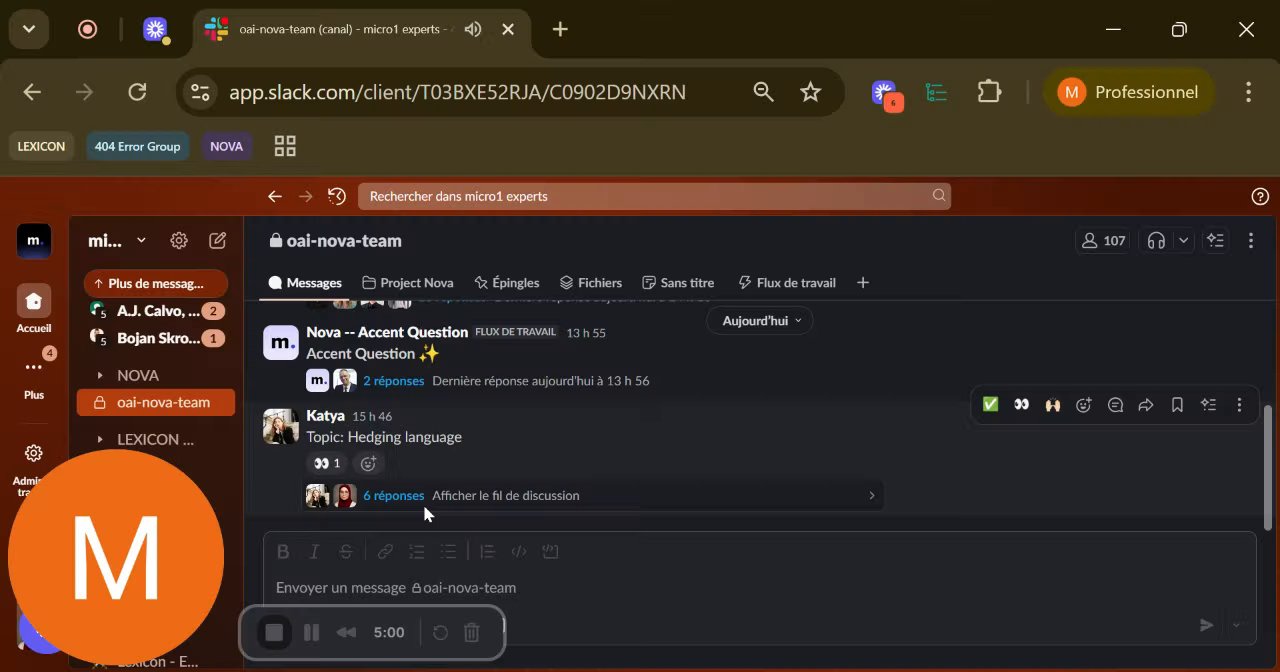This screenshot has height=672, width=1280.
Task: Pause the screen recording
Action: click(x=311, y=632)
